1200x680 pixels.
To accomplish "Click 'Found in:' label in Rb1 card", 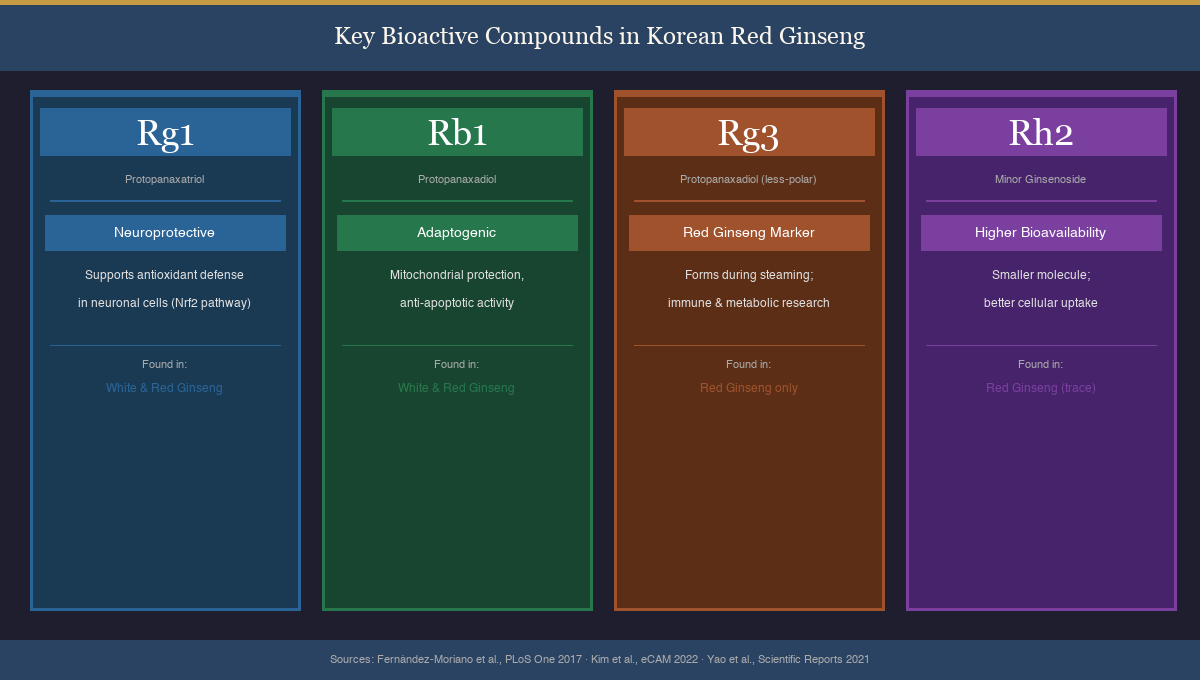I will point(456,365).
